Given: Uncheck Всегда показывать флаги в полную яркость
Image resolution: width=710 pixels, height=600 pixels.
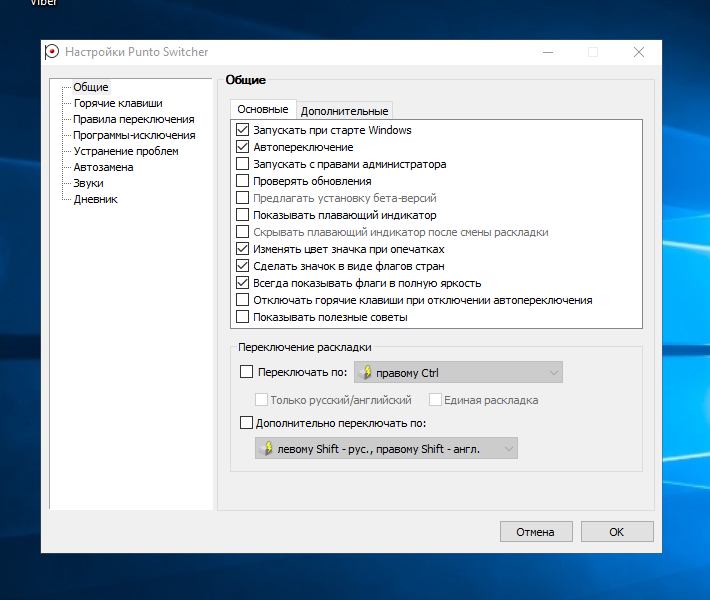Looking at the screenshot, I should pyautogui.click(x=242, y=283).
